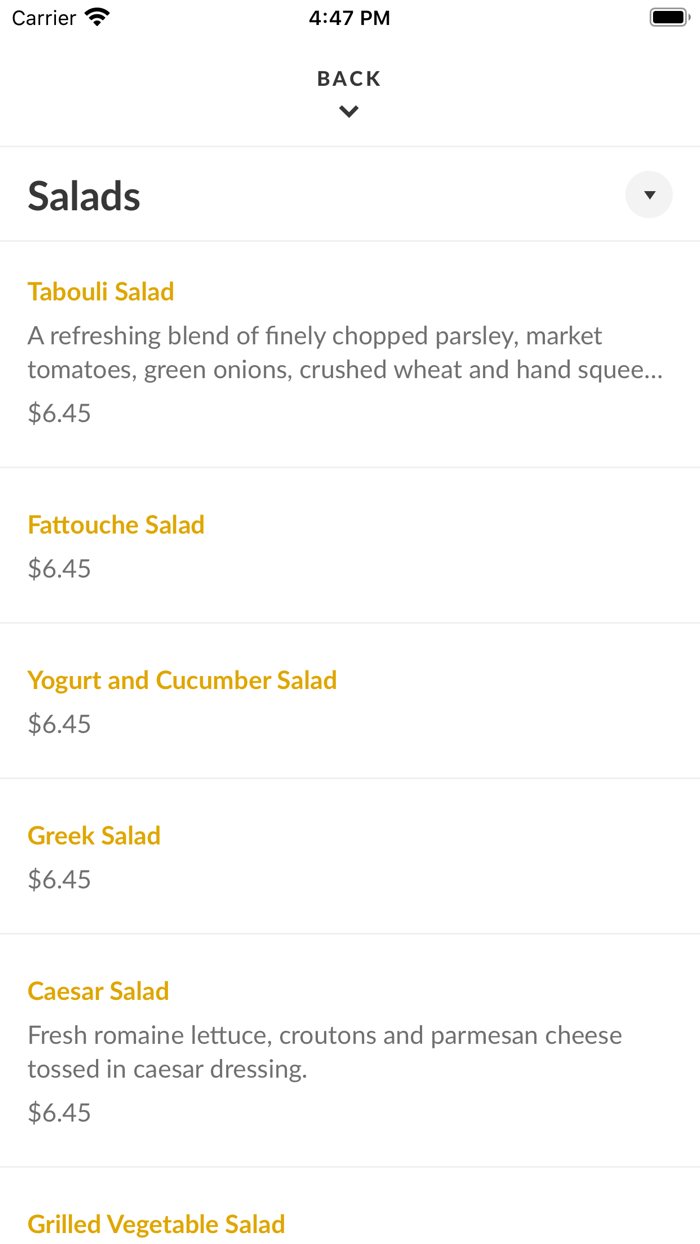Open the Greek Salad item

click(x=94, y=835)
